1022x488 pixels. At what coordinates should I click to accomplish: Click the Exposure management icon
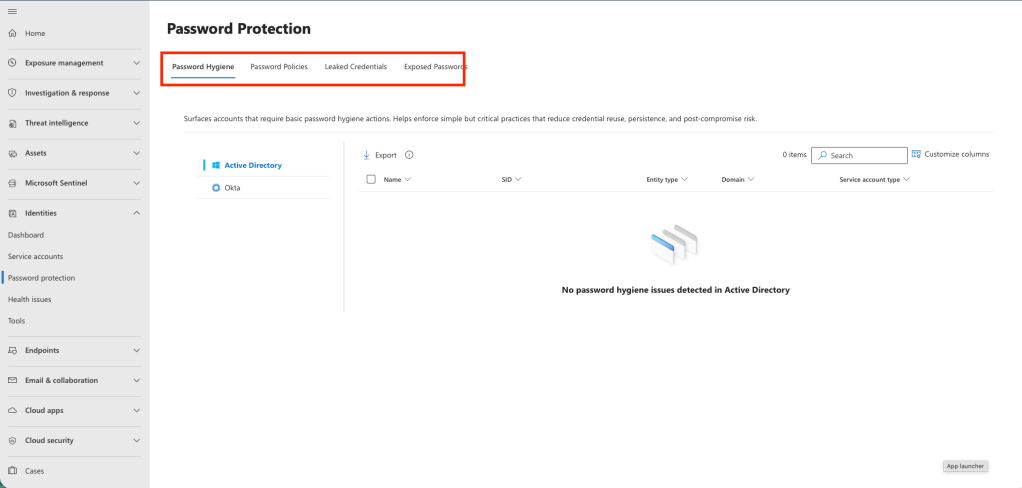click(x=13, y=63)
